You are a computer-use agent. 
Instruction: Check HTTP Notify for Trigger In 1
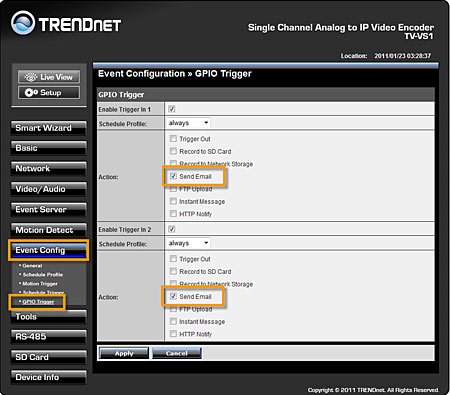pyautogui.click(x=173, y=213)
